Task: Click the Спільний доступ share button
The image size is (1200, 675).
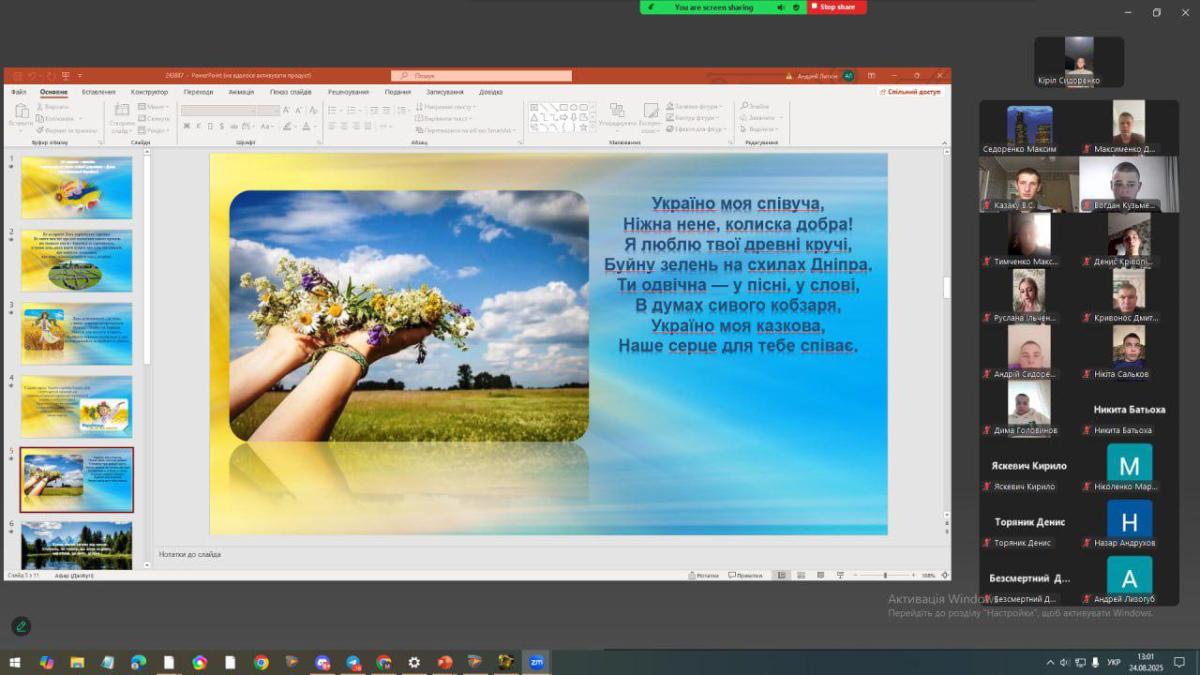Action: point(910,92)
